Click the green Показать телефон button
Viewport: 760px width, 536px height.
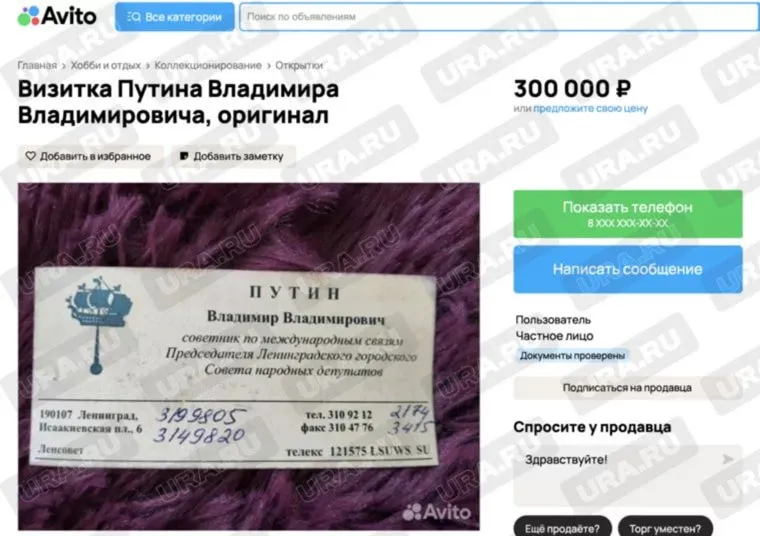coord(628,214)
